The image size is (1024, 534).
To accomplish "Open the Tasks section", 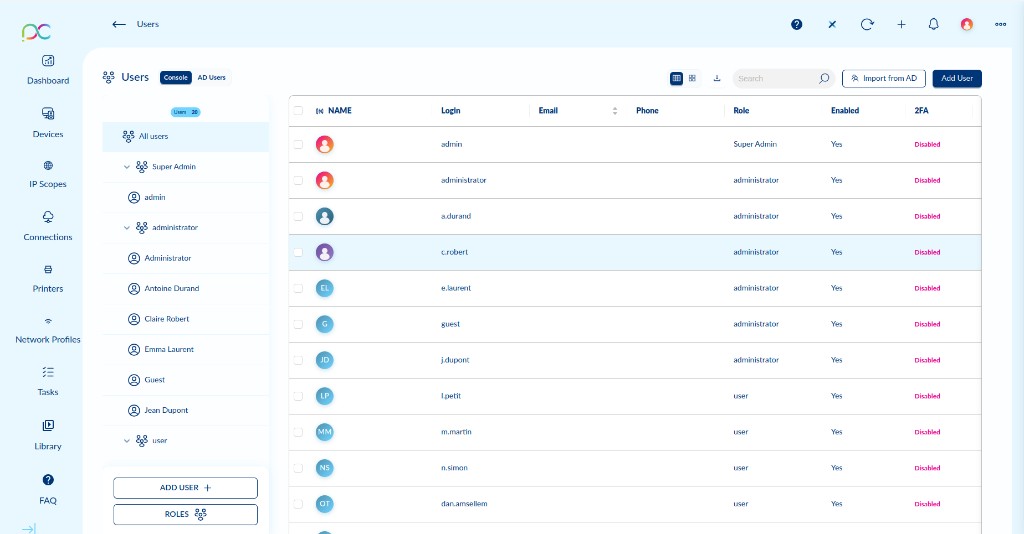I will (48, 381).
